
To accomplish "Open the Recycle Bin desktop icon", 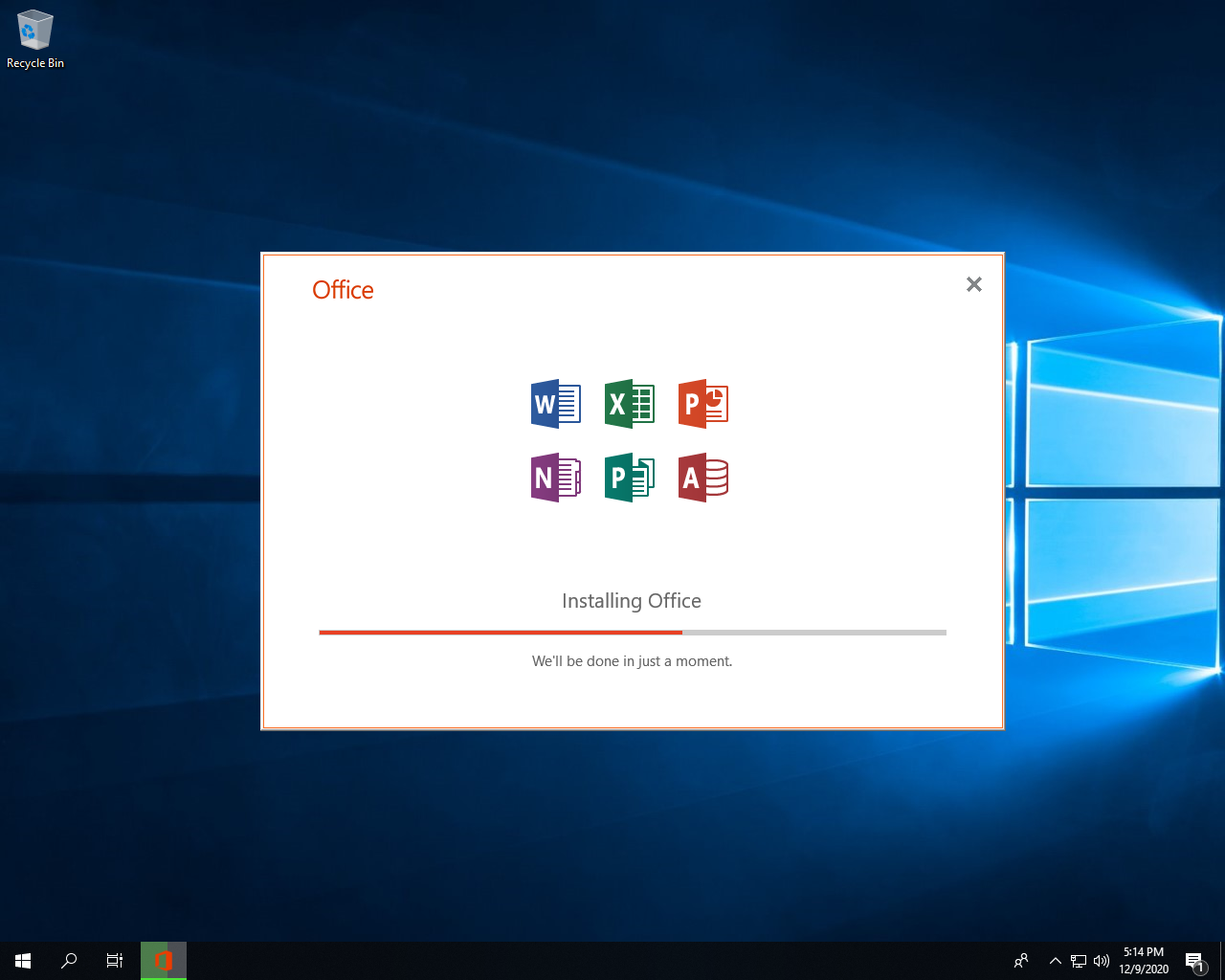I will point(35,40).
